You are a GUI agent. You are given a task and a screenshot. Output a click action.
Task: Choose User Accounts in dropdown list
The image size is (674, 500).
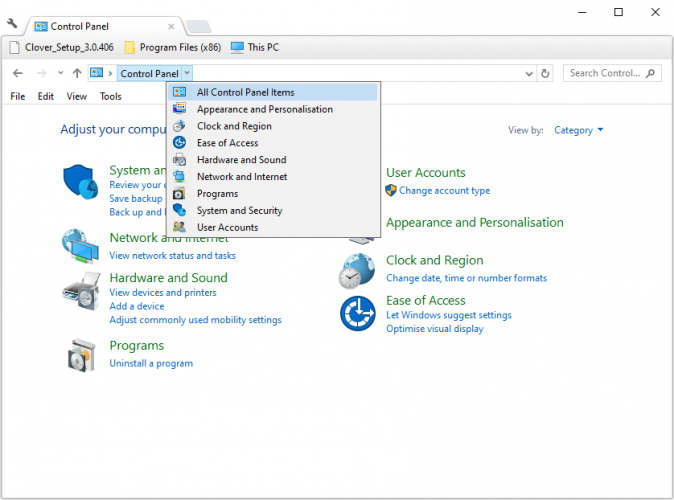click(x=273, y=227)
